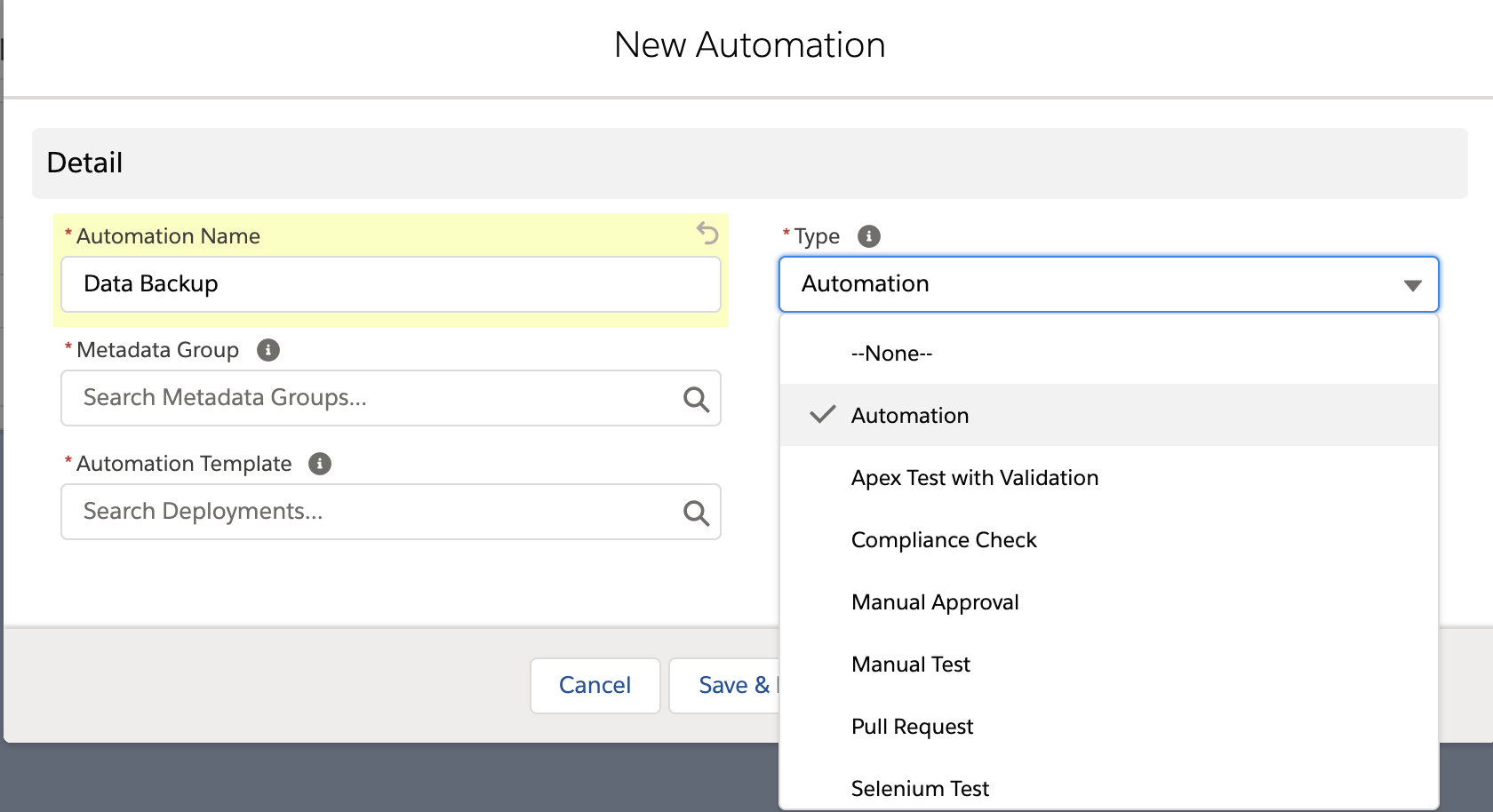Click the Automation Name field label
The image size is (1493, 812).
(x=168, y=236)
